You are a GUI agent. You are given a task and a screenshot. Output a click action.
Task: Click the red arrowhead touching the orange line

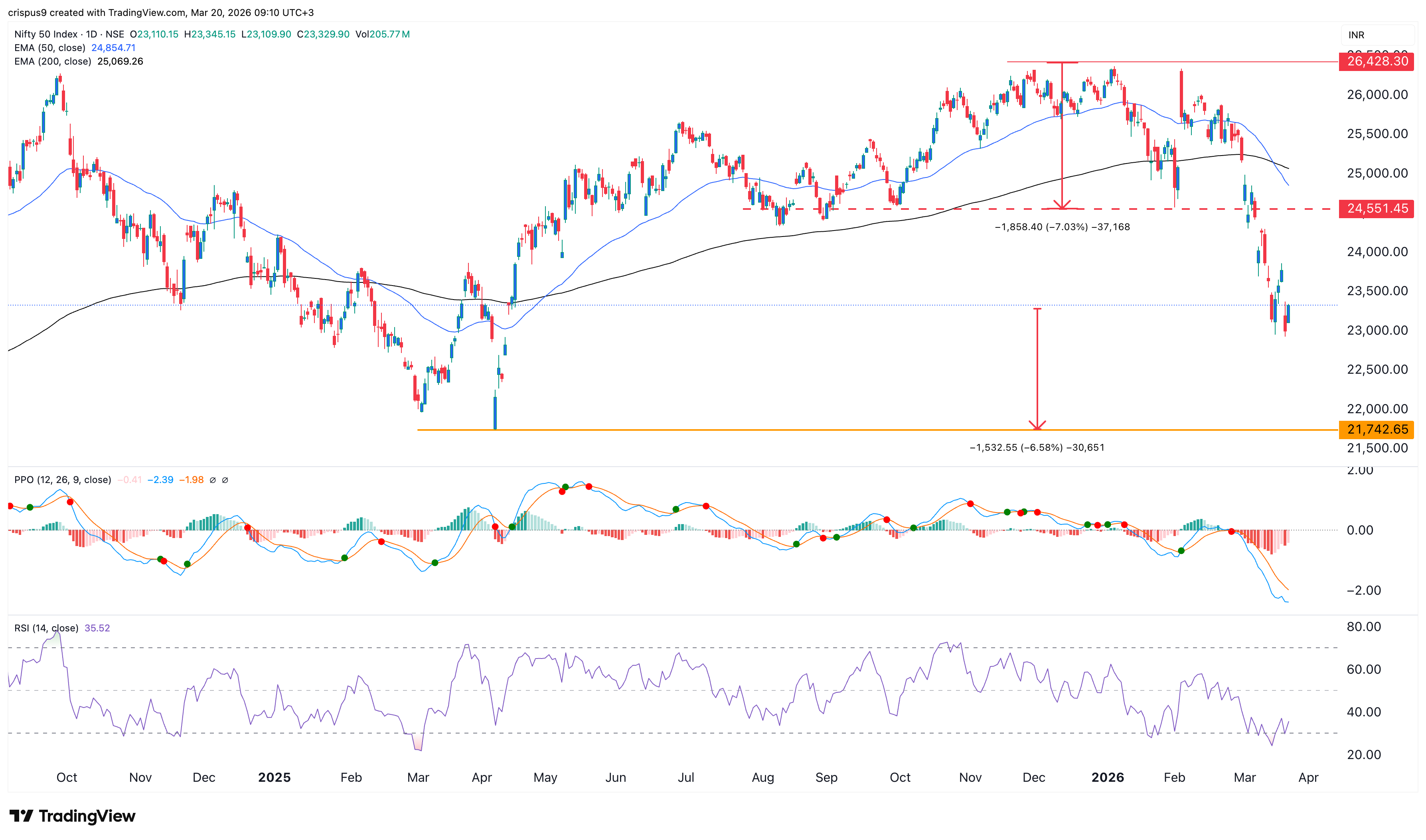tap(1037, 426)
